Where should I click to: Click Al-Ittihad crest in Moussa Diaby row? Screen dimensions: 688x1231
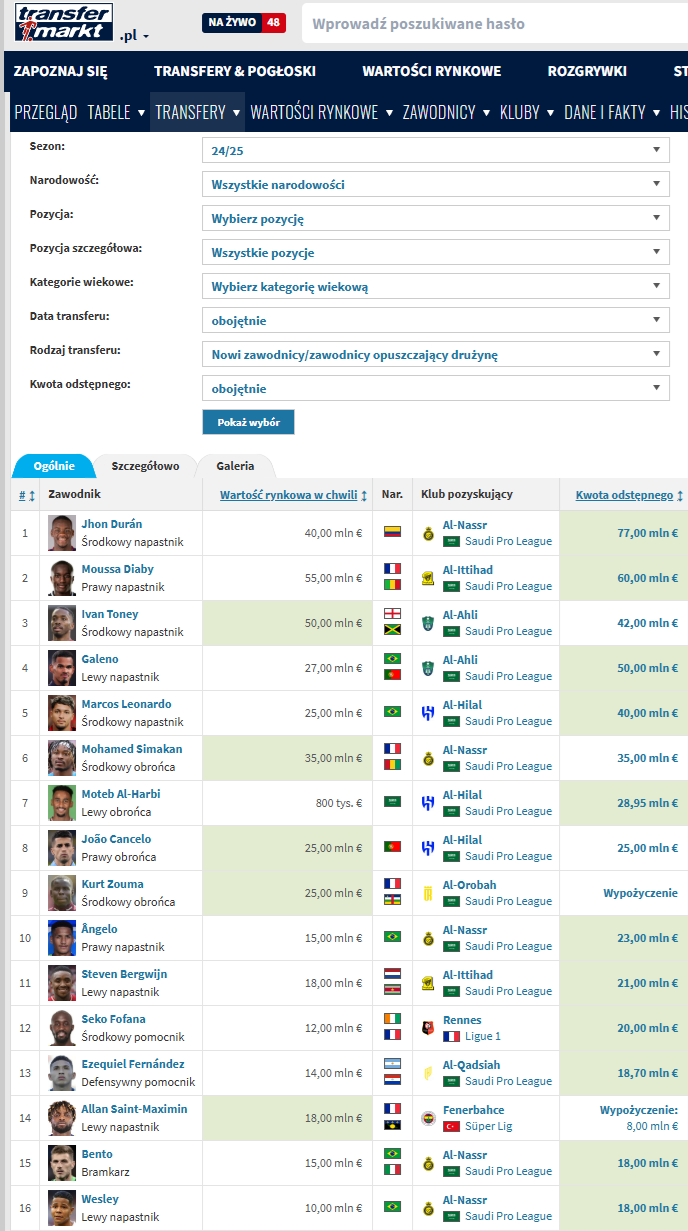[429, 578]
